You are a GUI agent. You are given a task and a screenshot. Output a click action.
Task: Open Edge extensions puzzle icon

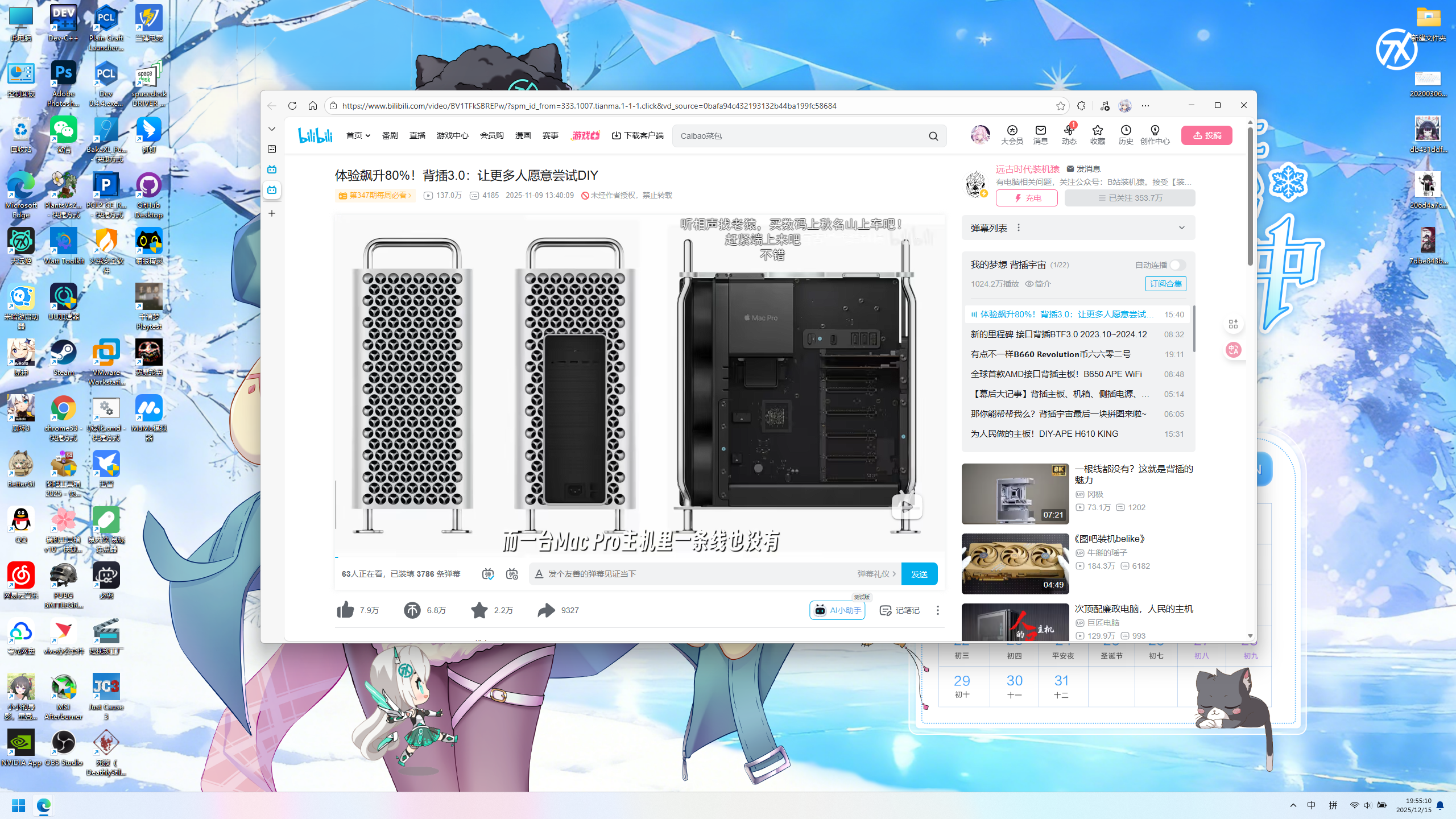point(1081,106)
